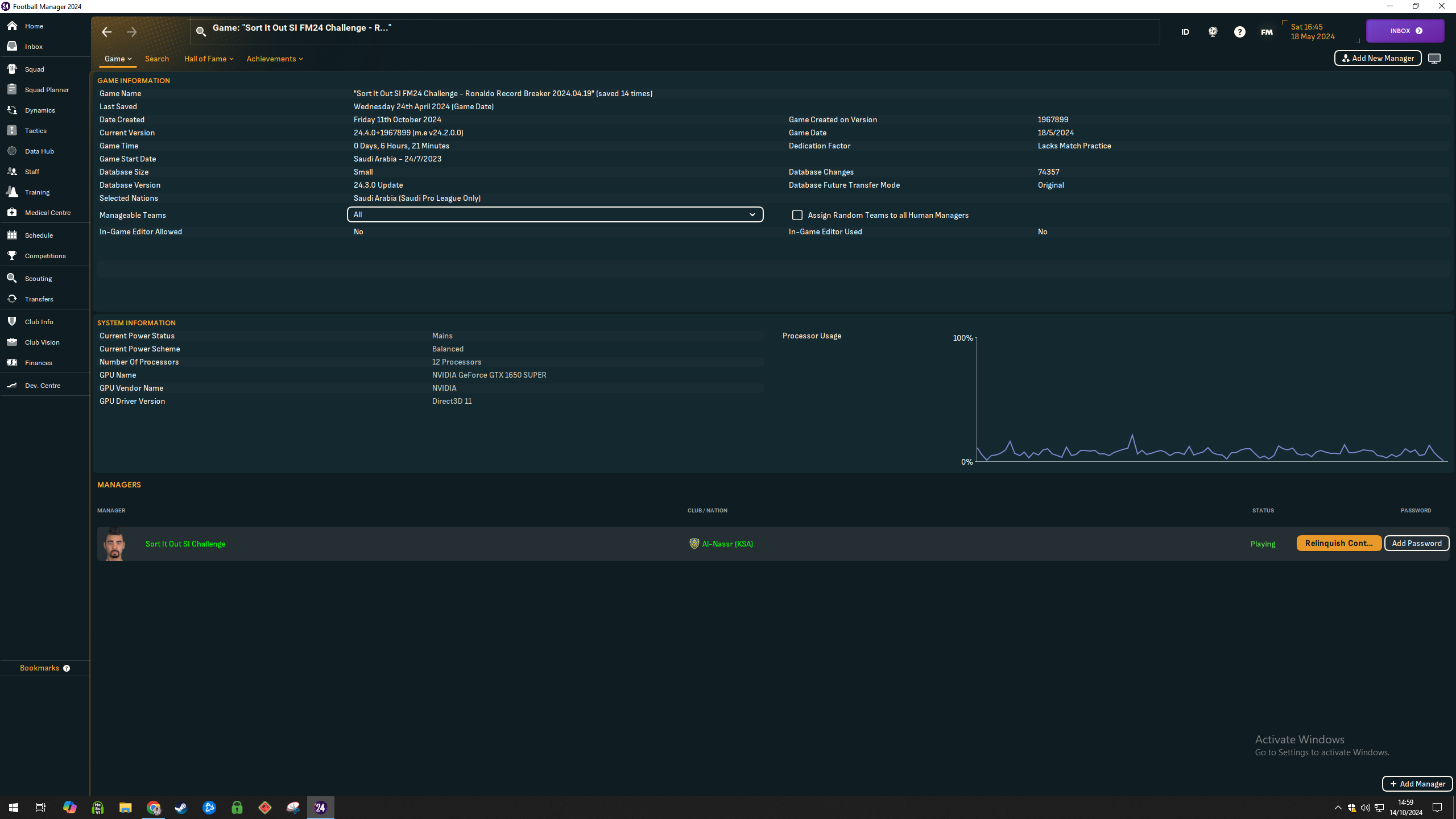Open Task View on taskbar

[41, 808]
